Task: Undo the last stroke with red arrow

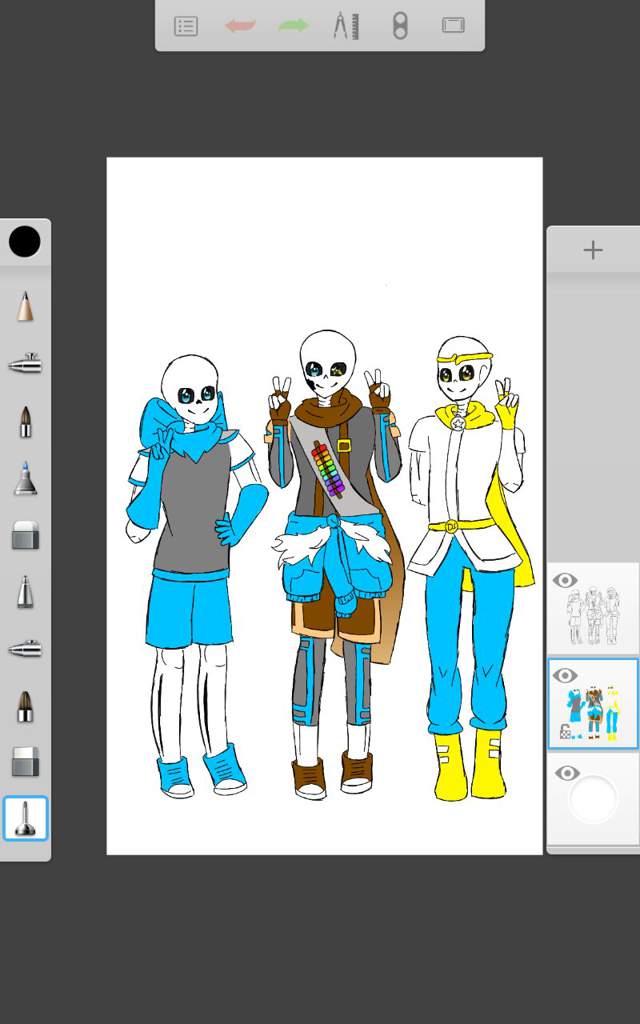Action: (240, 25)
